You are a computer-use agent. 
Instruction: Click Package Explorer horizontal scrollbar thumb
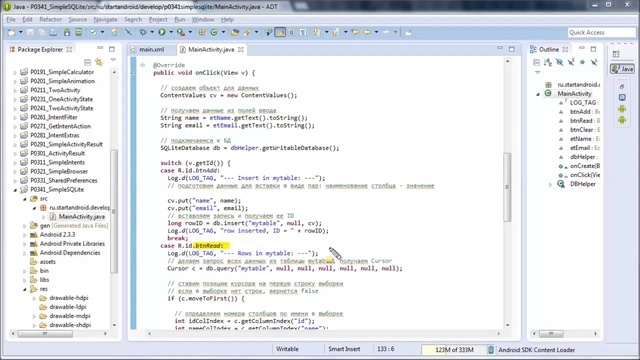click(x=45, y=333)
